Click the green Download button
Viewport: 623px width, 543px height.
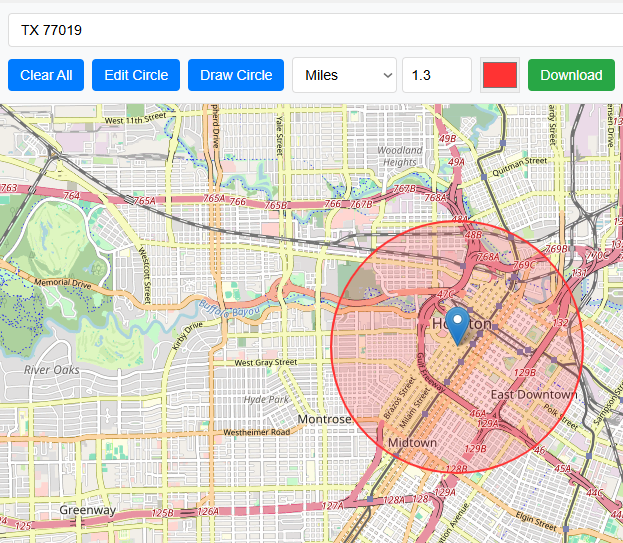(571, 75)
